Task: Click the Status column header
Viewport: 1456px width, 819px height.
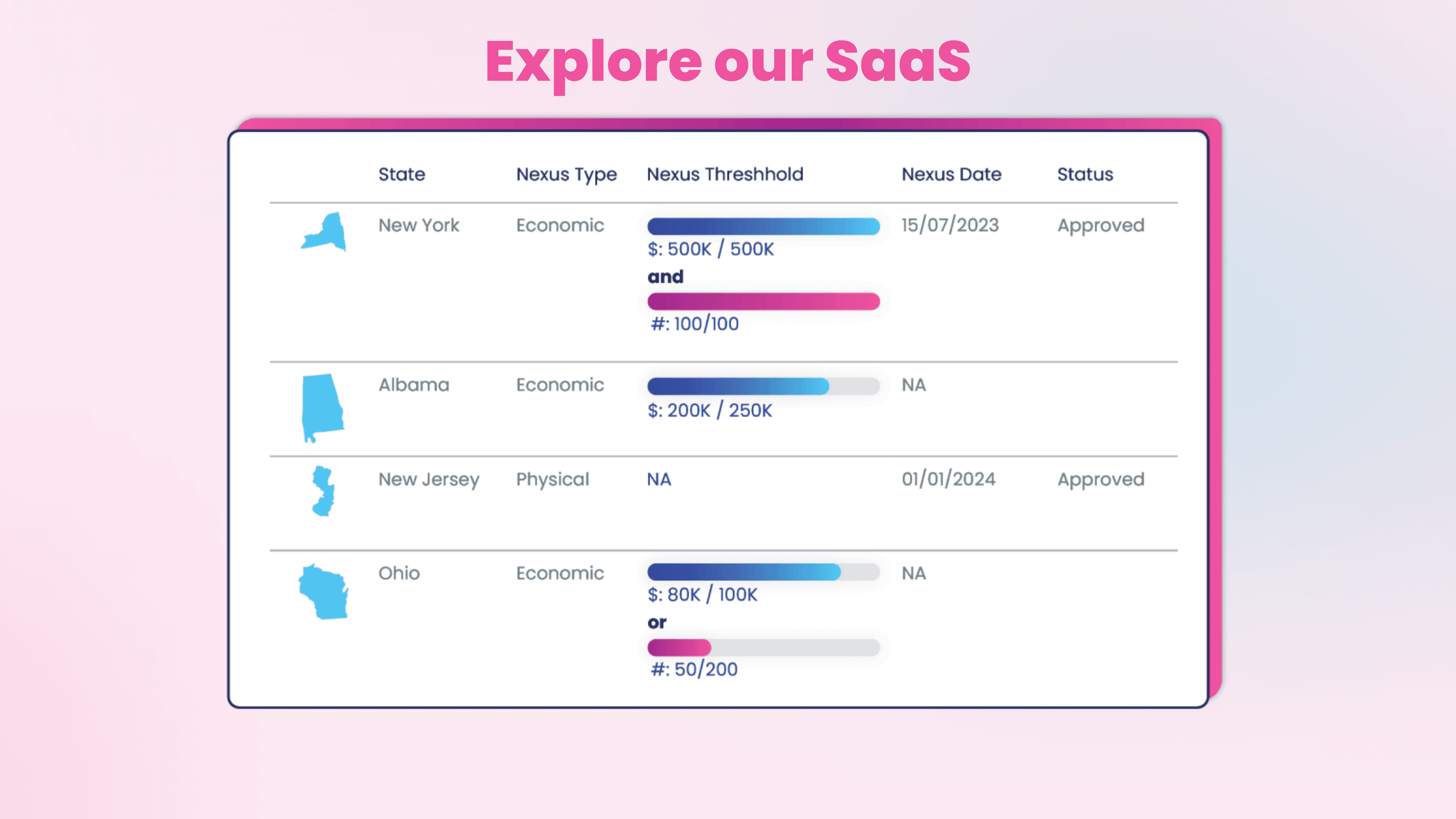Action: 1085,174
